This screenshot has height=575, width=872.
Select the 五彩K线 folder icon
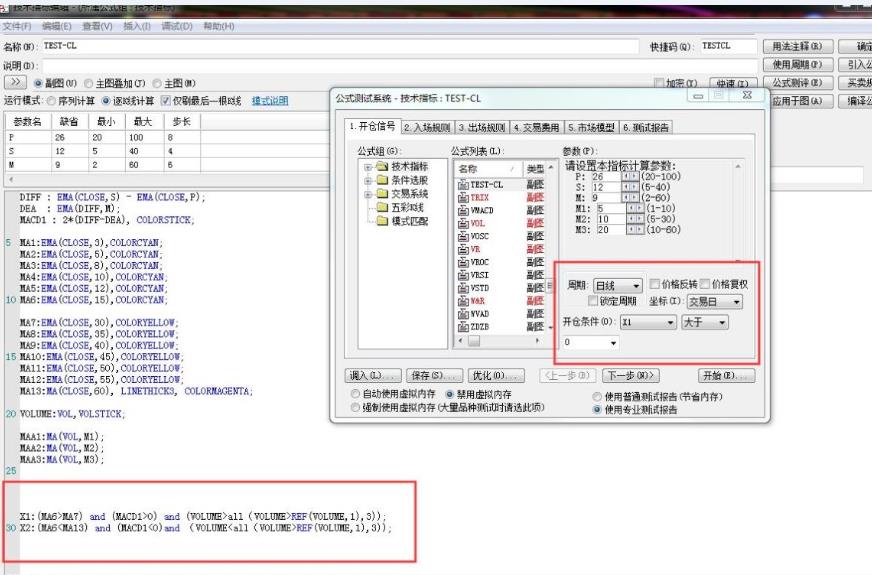[x=381, y=206]
